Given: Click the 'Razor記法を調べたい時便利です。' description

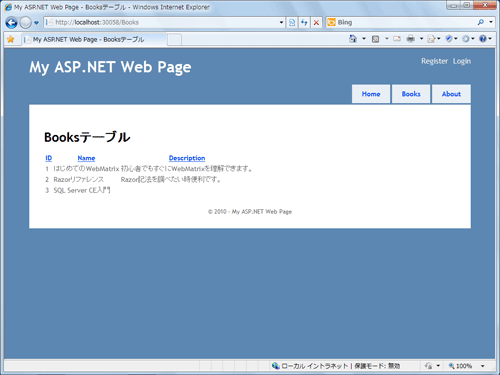Looking at the screenshot, I should (x=171, y=179).
